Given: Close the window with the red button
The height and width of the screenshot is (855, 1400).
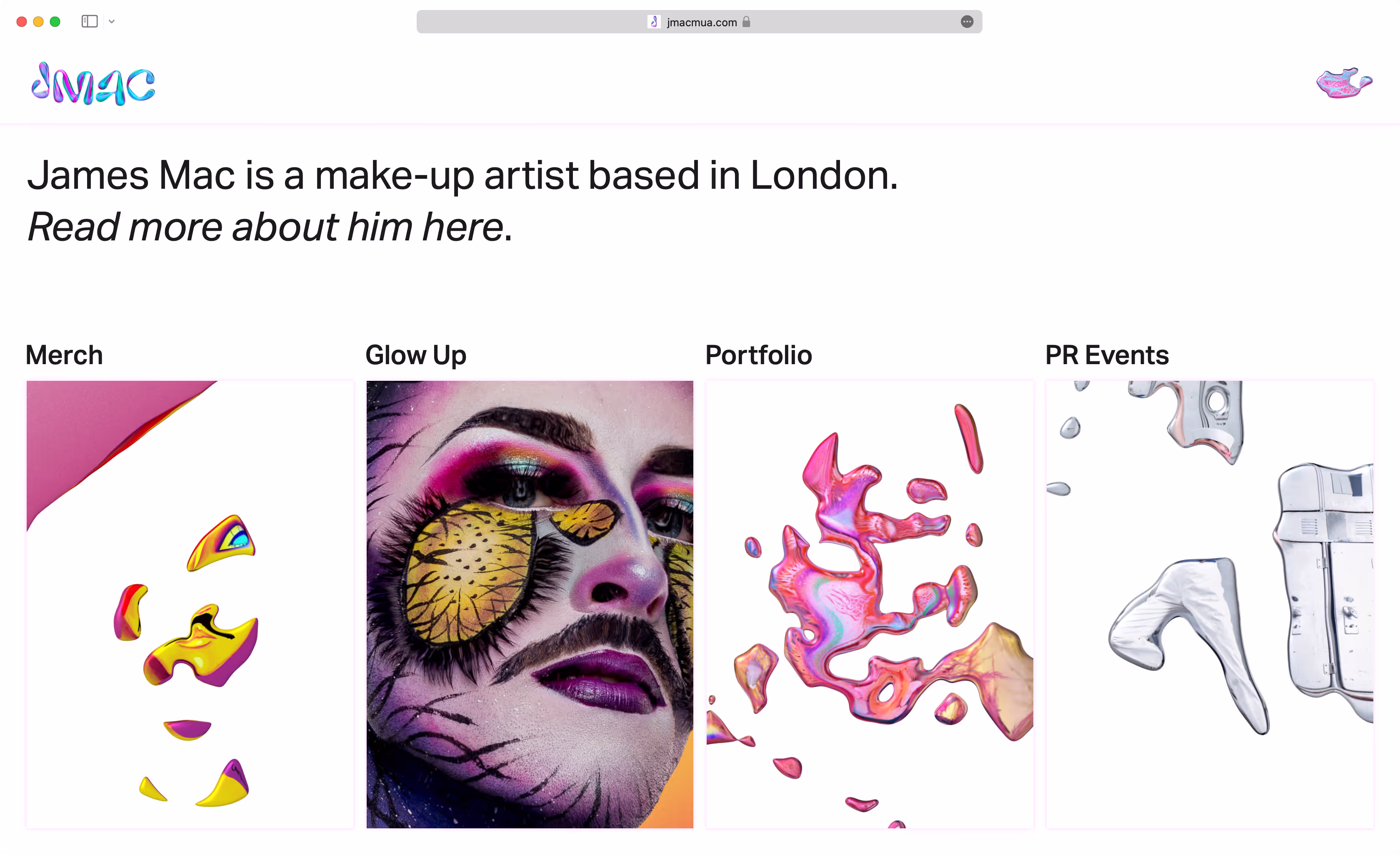Looking at the screenshot, I should [22, 22].
